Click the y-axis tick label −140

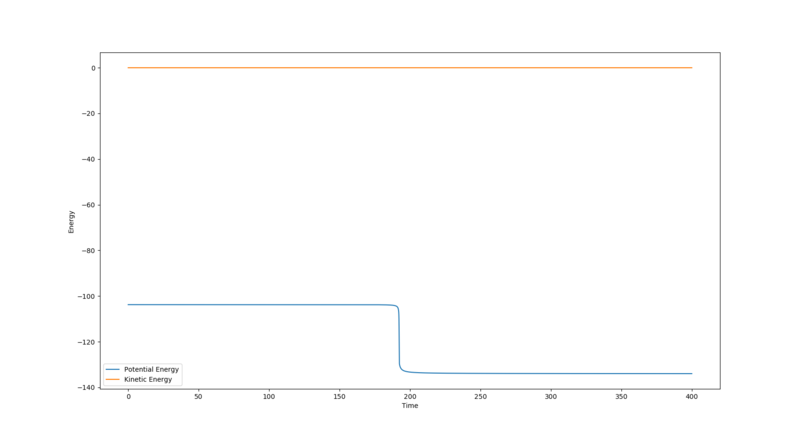(x=88, y=388)
